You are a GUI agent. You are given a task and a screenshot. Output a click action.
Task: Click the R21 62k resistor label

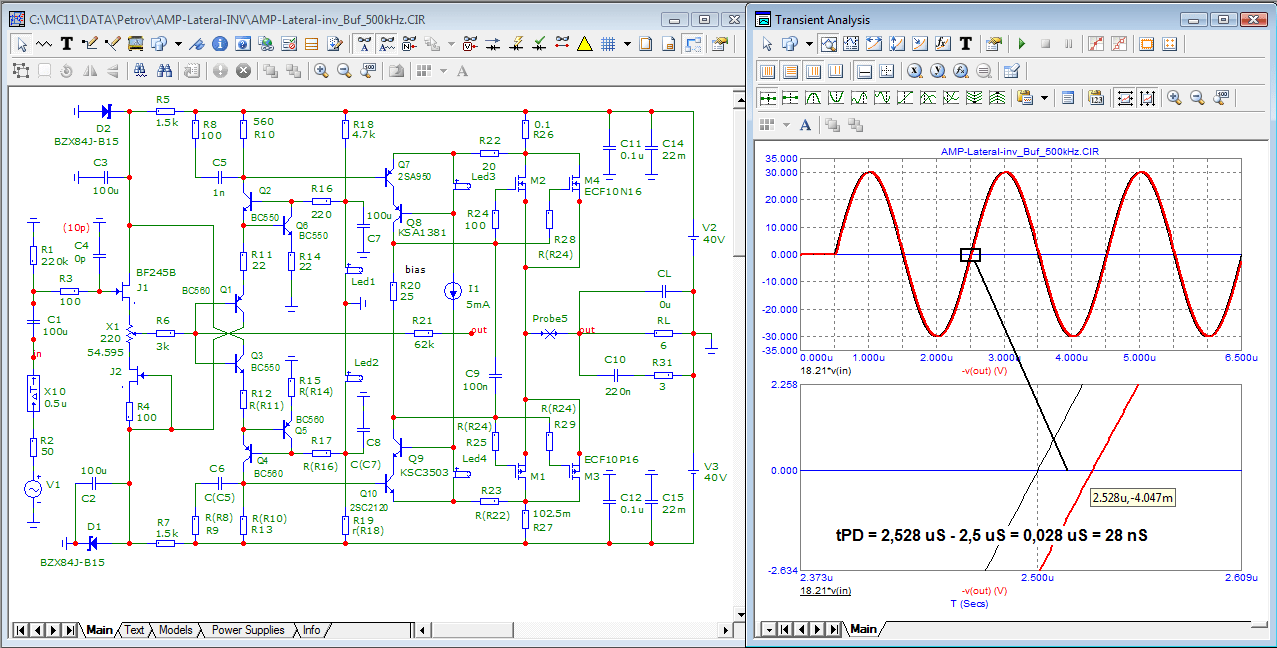[424, 332]
